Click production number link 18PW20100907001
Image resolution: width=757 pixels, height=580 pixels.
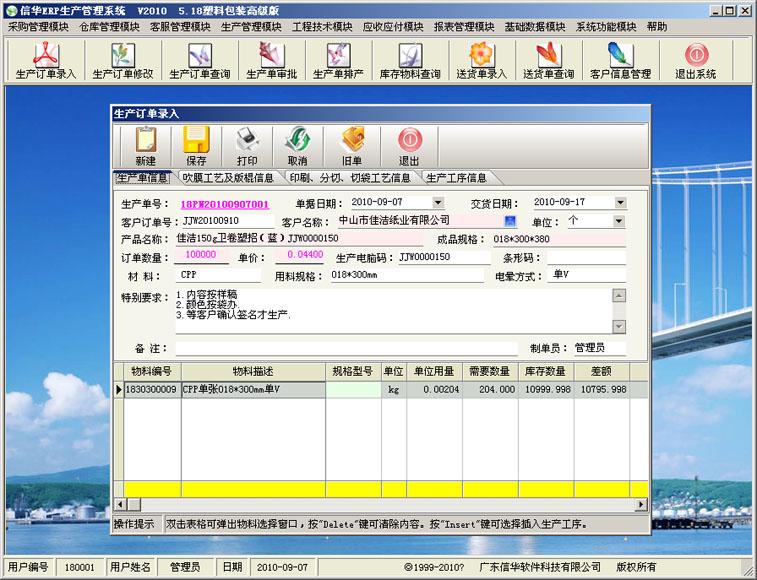point(225,204)
